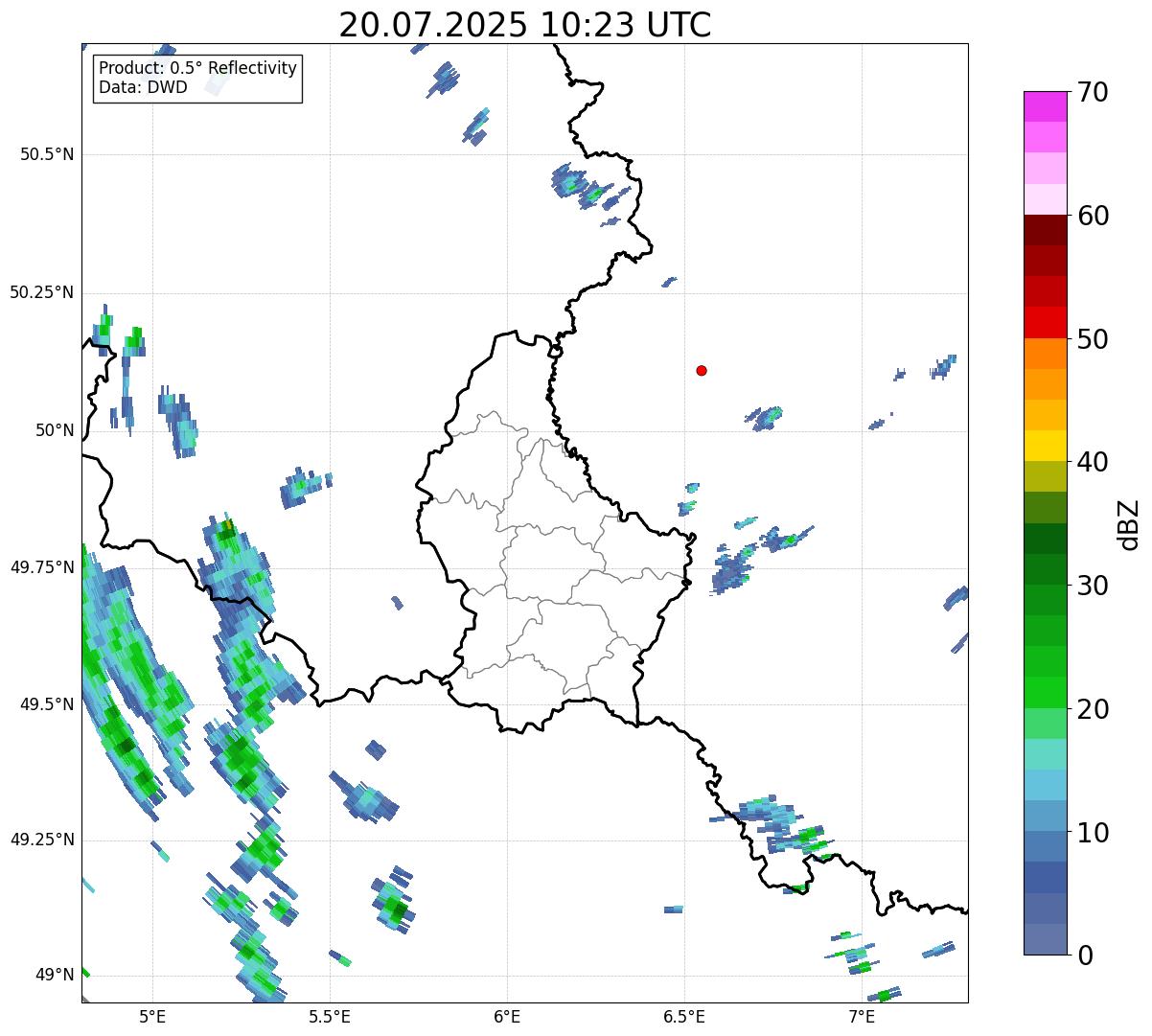1152x1036 pixels.
Task: Click the 49.25°N latitude label
Action: pos(41,840)
